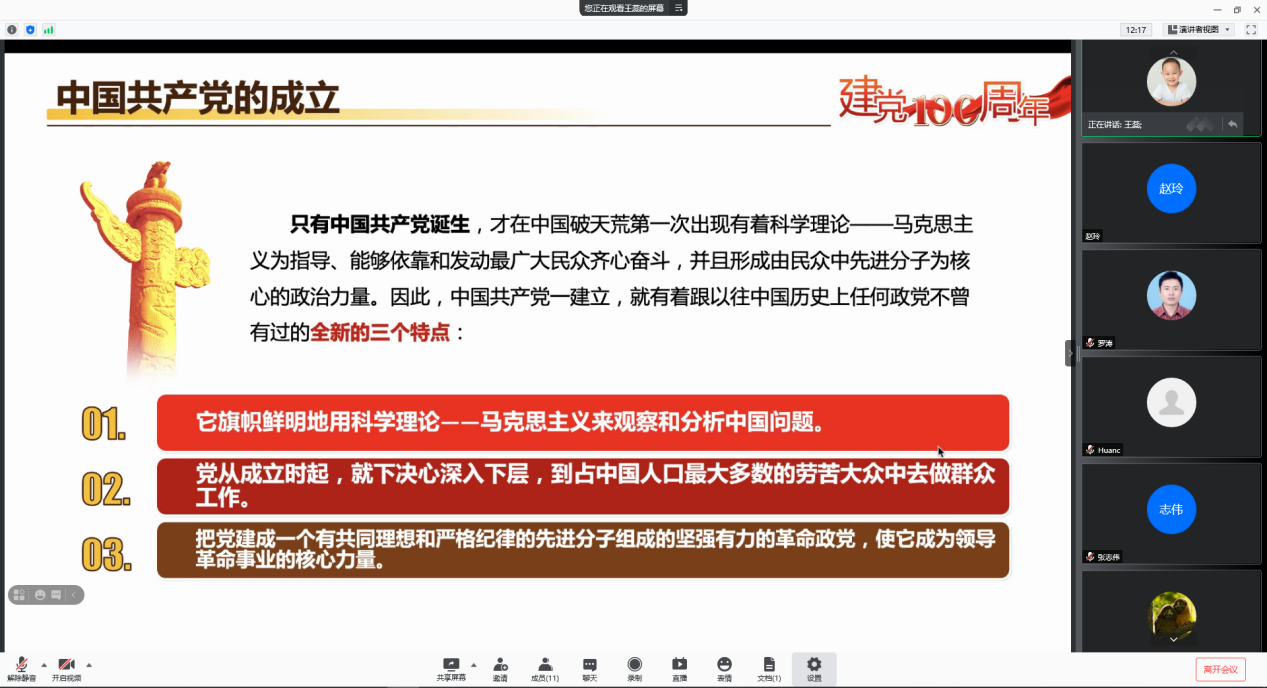Click the 离开会议 leave meeting button
Screen dimensions: 1267x688
tap(1220, 669)
